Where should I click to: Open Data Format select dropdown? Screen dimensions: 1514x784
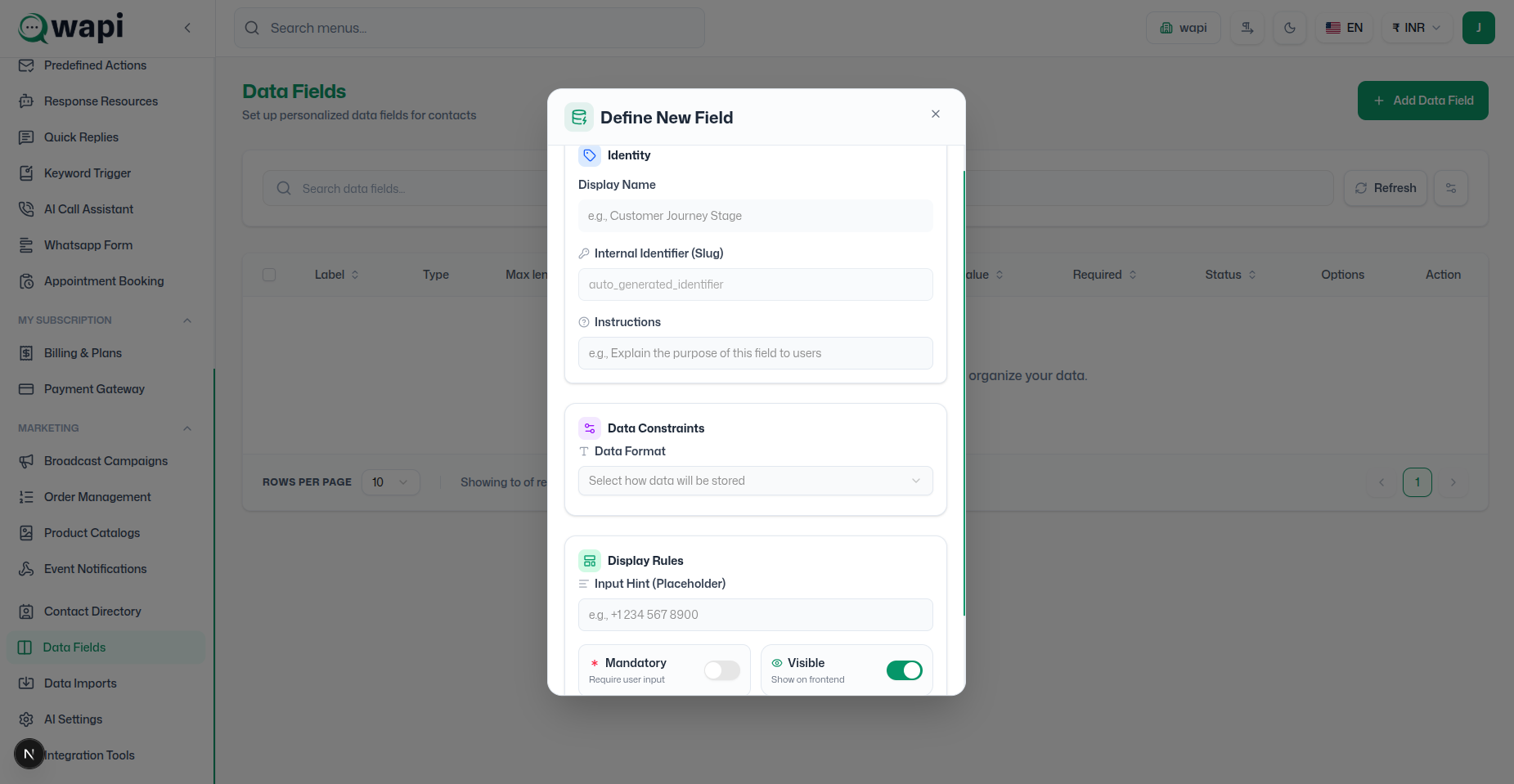tap(755, 481)
